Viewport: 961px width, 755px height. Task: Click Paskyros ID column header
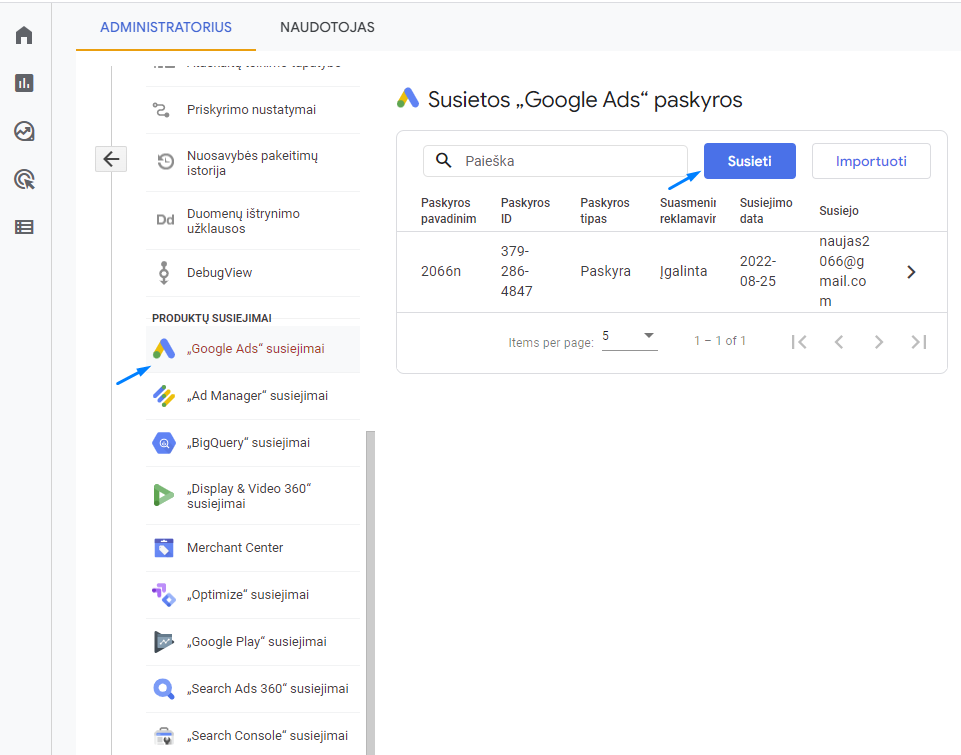[x=525, y=211]
